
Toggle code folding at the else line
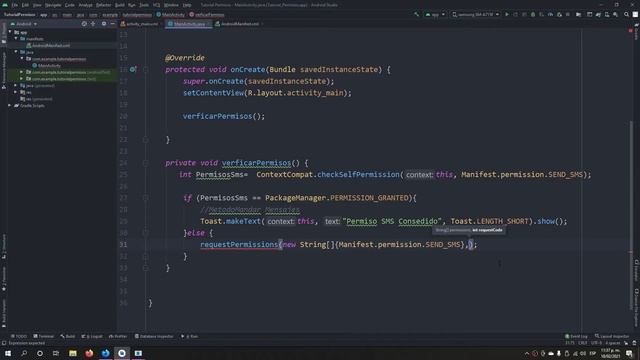pos(146,233)
